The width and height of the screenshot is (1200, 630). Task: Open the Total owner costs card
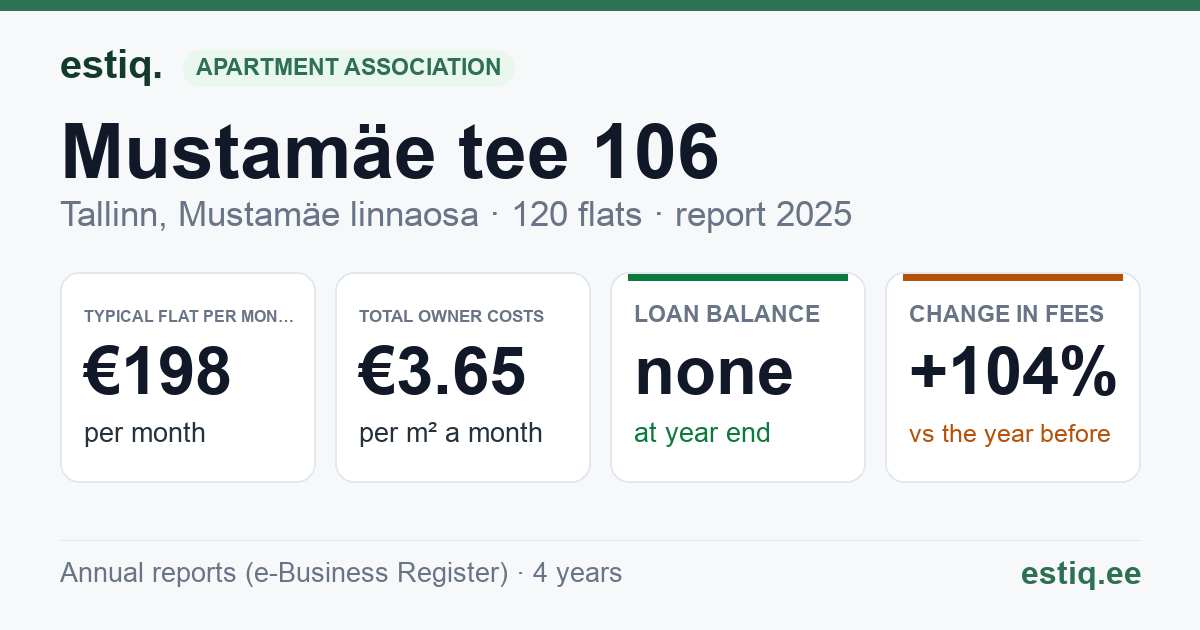click(x=463, y=377)
